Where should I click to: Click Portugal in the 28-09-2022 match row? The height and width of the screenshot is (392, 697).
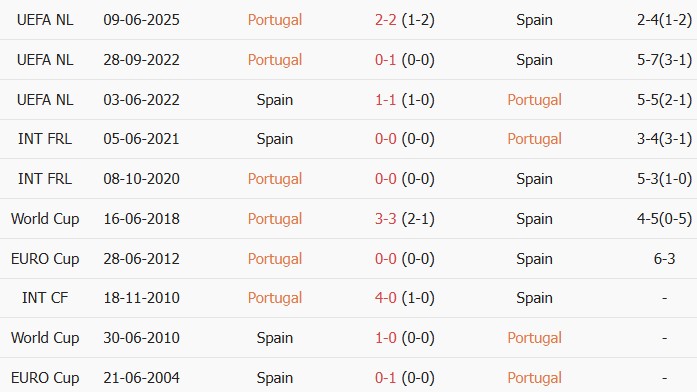[275, 60]
